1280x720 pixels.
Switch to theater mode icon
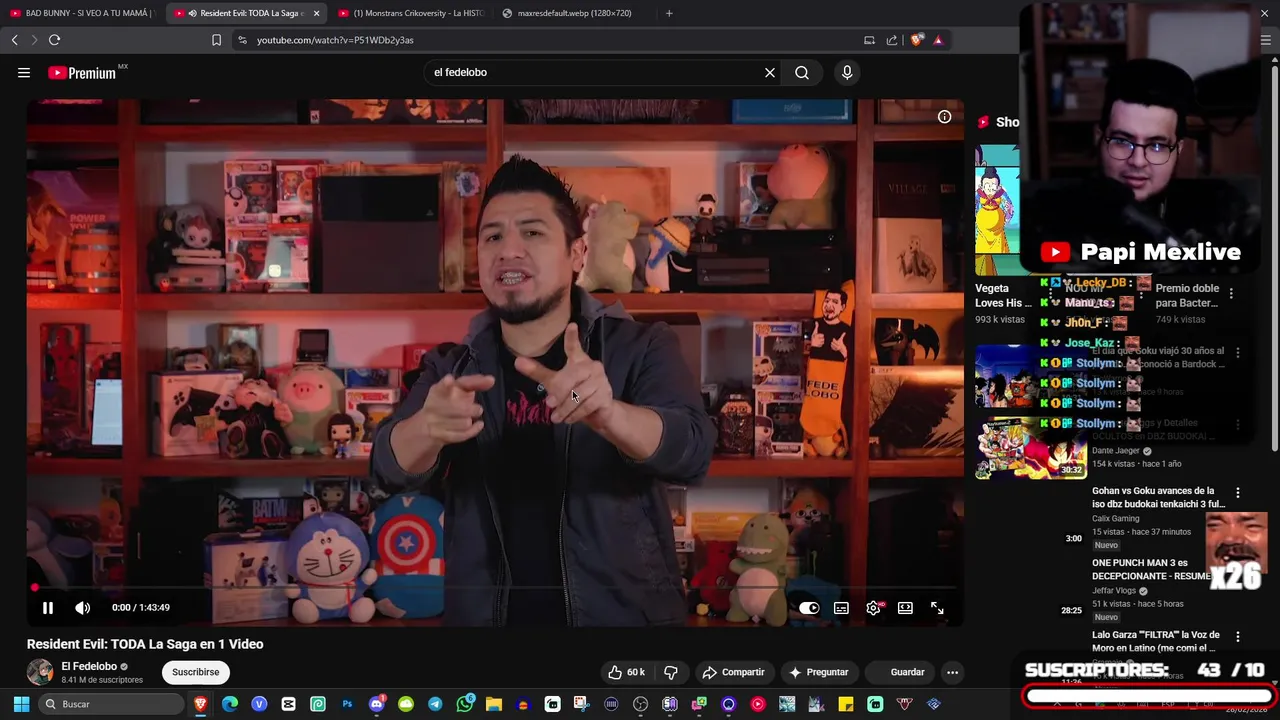point(905,608)
